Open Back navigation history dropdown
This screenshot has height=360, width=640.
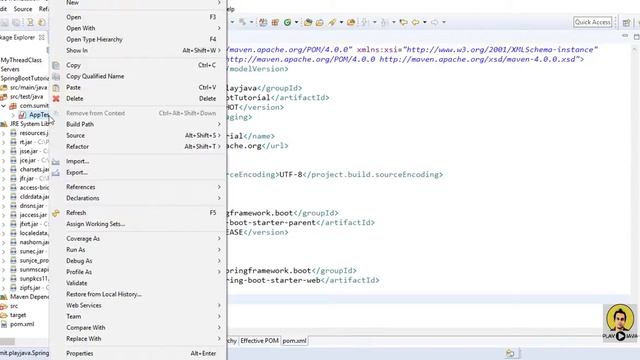pos(424,22)
